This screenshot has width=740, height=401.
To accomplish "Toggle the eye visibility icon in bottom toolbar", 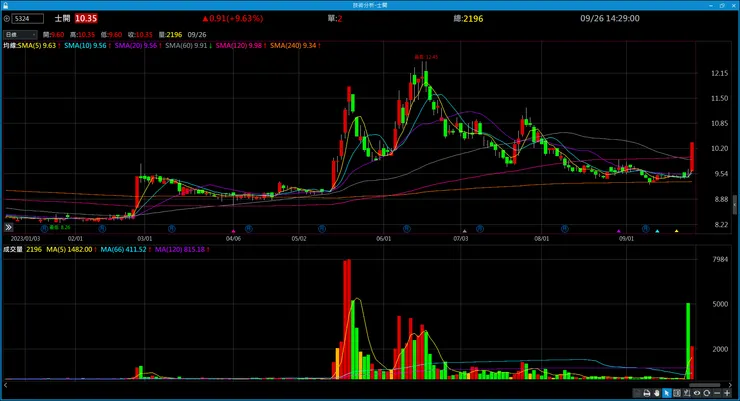I will tap(697, 393).
